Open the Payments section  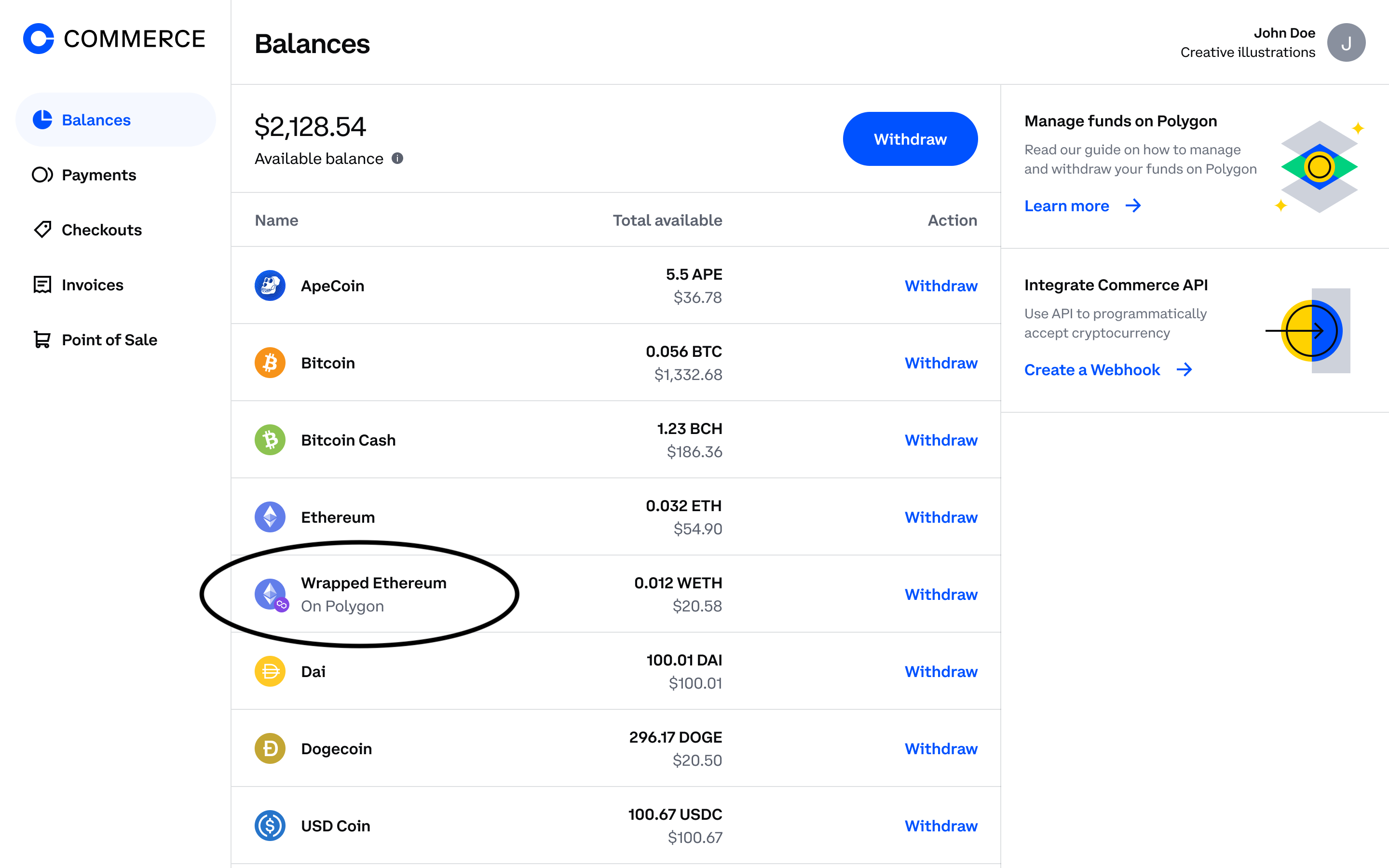coord(99,175)
